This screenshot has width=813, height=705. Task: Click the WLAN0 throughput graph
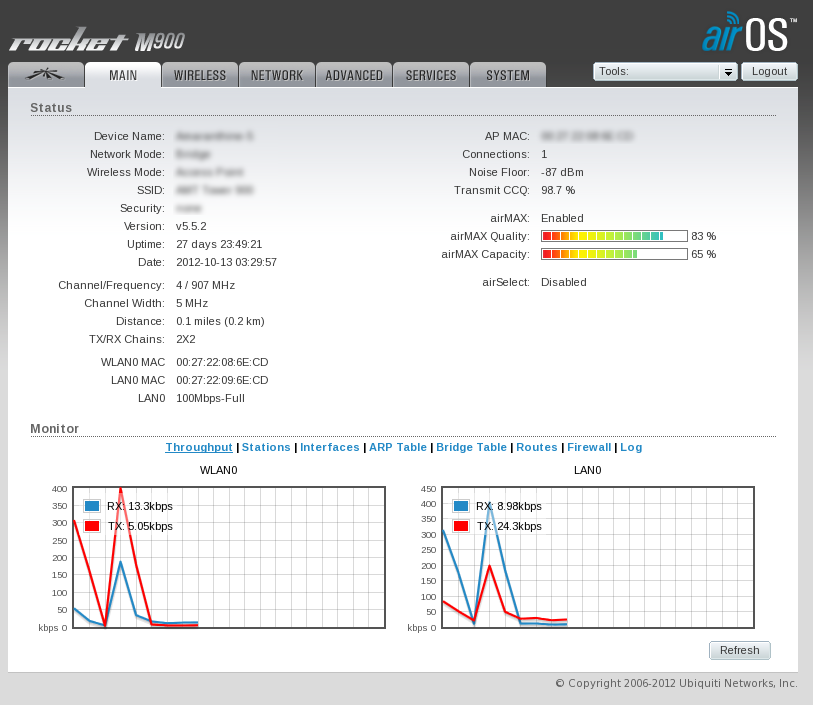[x=229, y=557]
